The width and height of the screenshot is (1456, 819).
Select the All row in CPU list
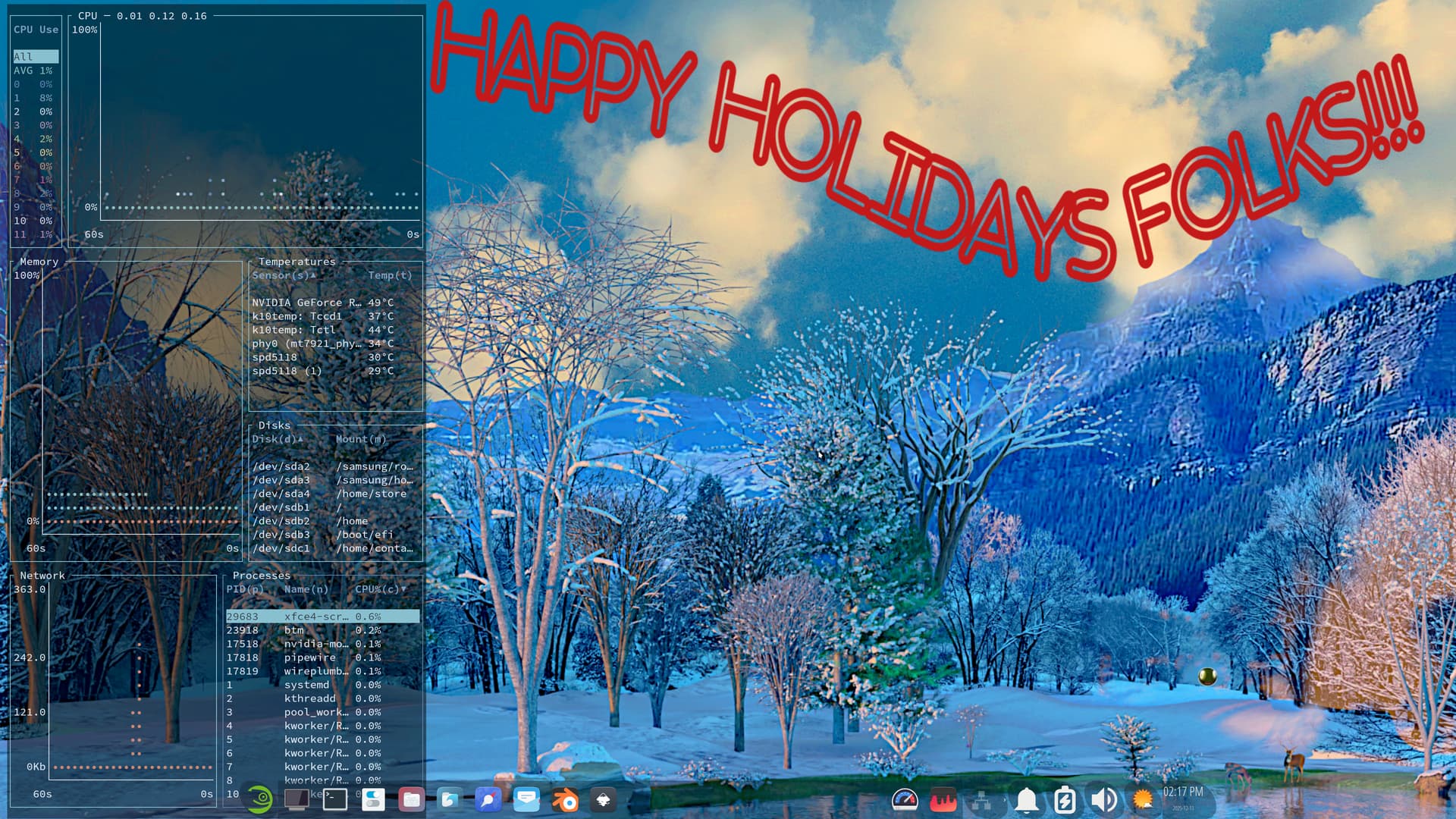coord(35,57)
